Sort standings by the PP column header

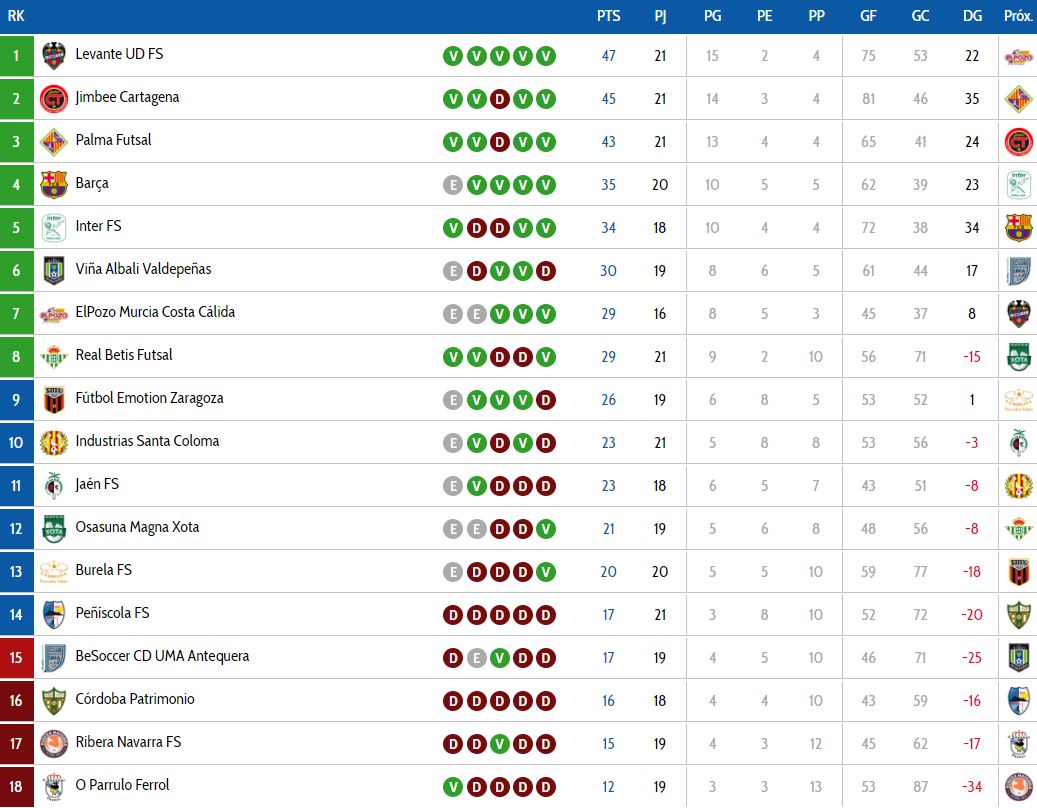click(x=816, y=16)
